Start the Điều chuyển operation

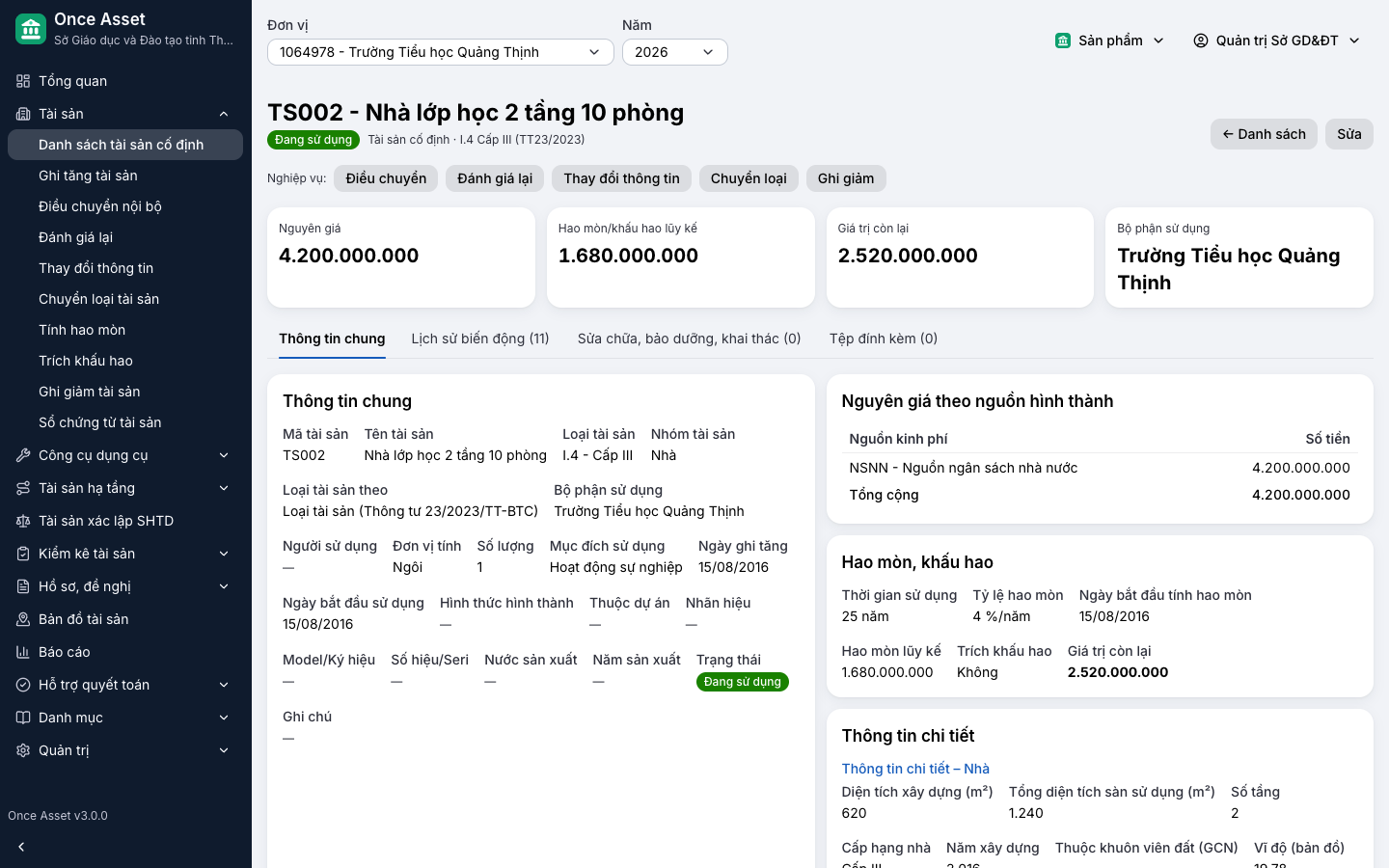tap(386, 178)
